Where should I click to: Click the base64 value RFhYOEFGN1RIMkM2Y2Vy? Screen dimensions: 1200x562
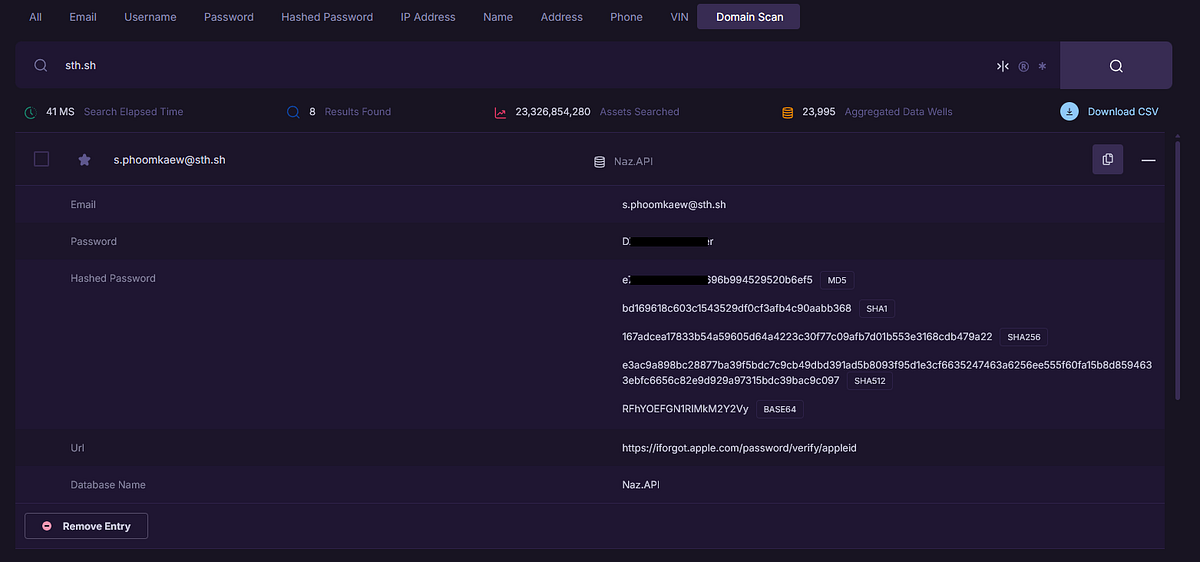(x=685, y=409)
